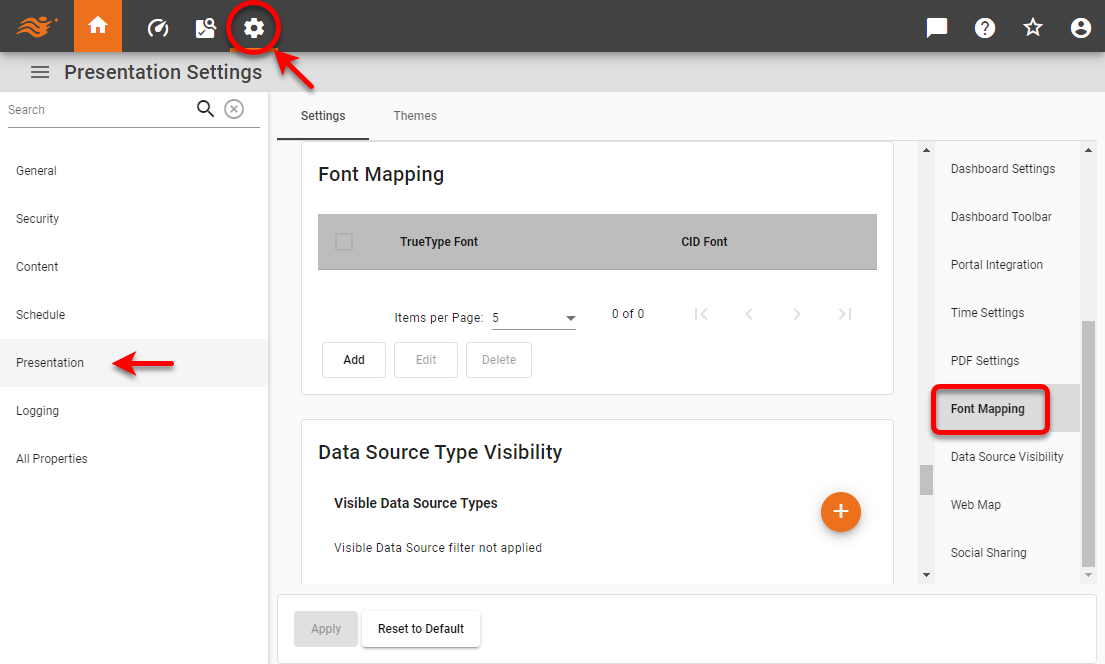Clear the search field with X icon
The image size is (1105, 664).
pos(234,109)
